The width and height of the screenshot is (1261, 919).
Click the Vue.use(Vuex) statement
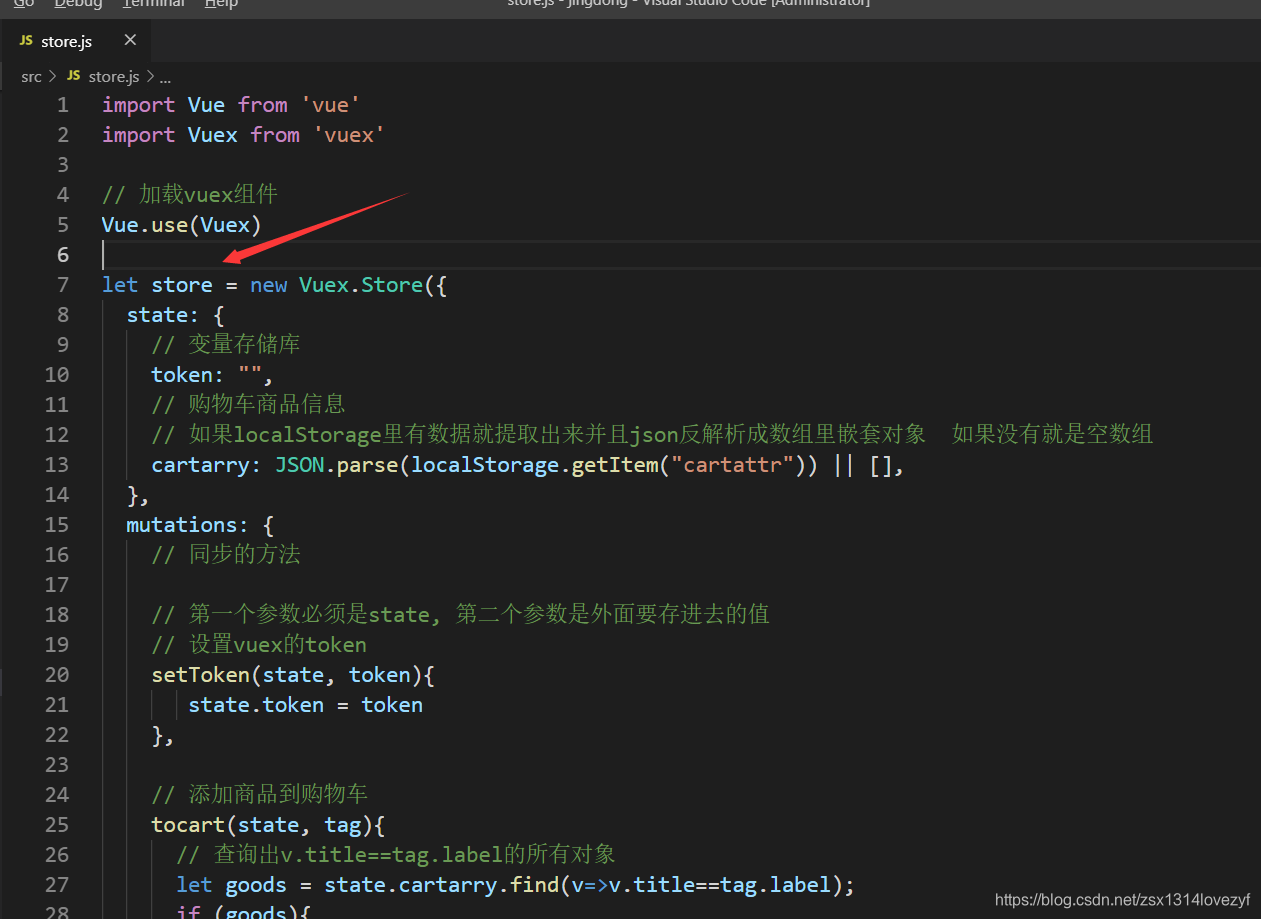(x=181, y=225)
